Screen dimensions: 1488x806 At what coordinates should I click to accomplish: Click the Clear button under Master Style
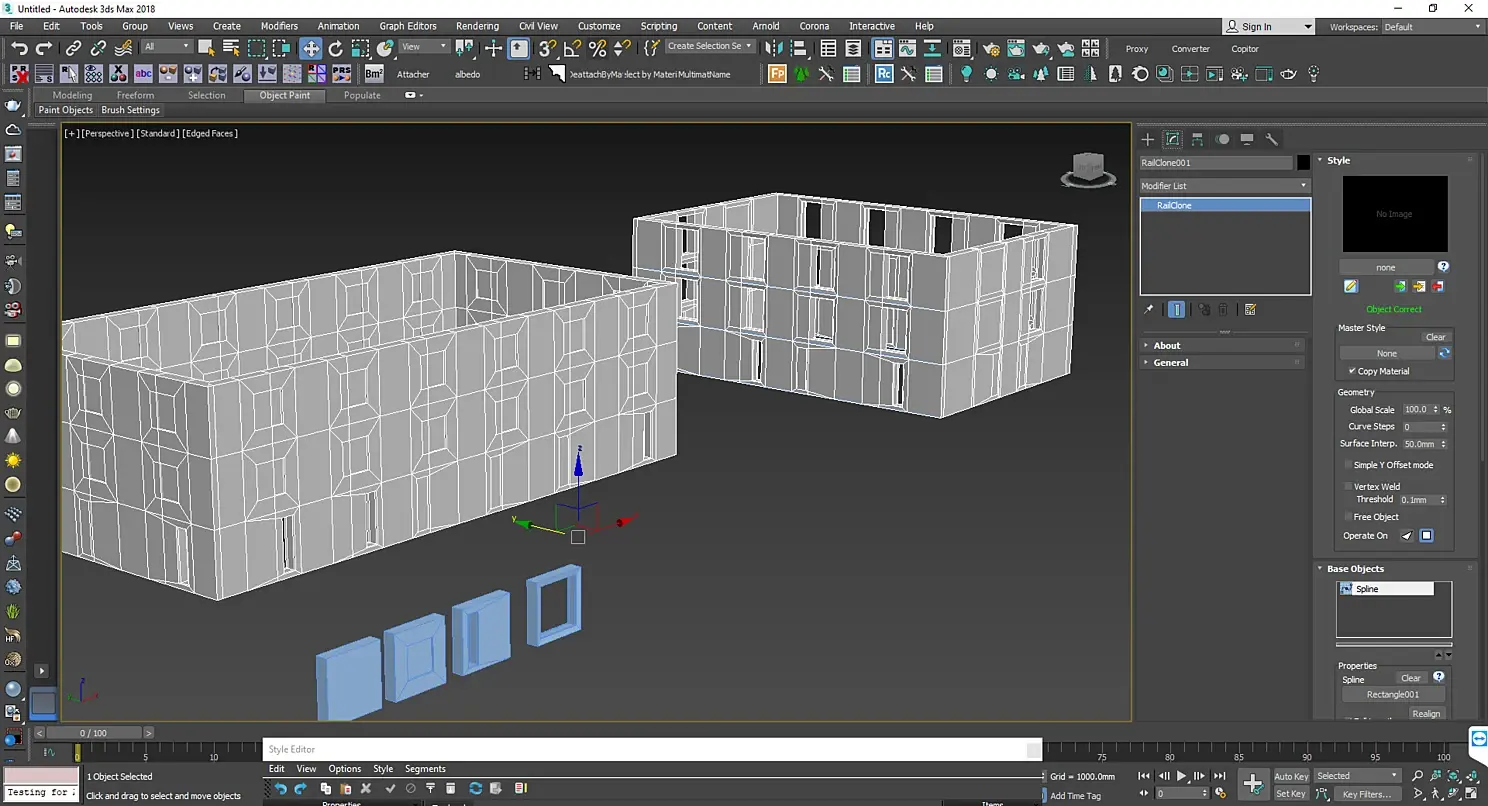click(1435, 337)
